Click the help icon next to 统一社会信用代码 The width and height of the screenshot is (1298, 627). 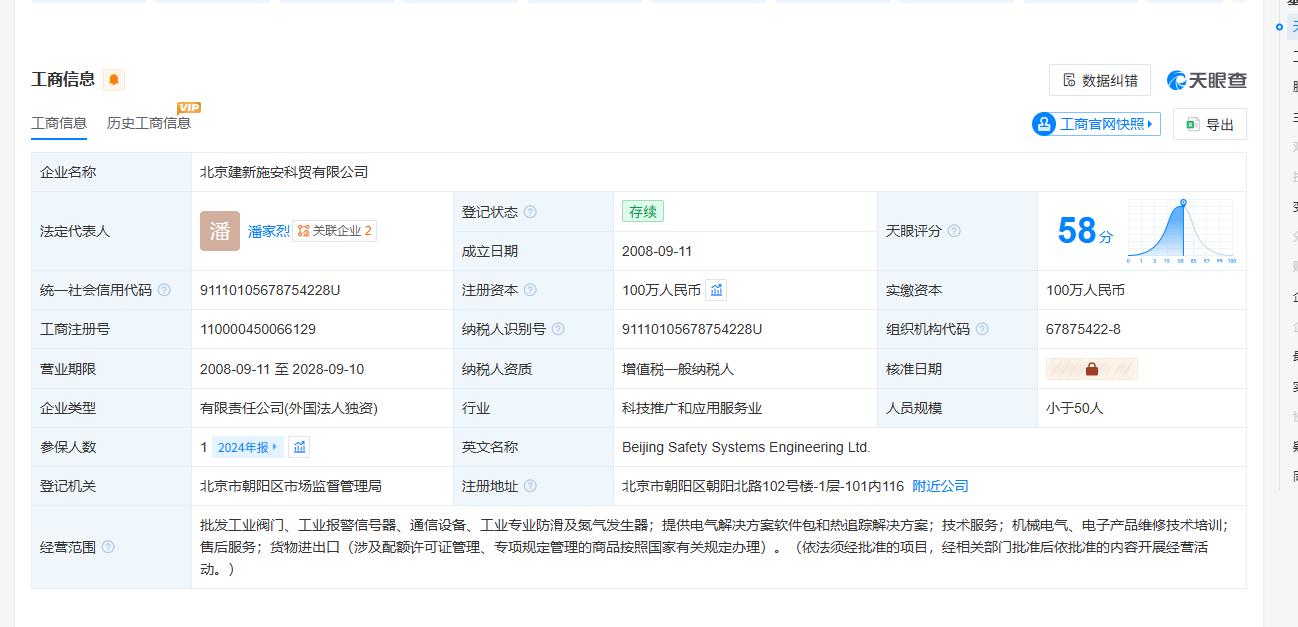click(x=164, y=290)
